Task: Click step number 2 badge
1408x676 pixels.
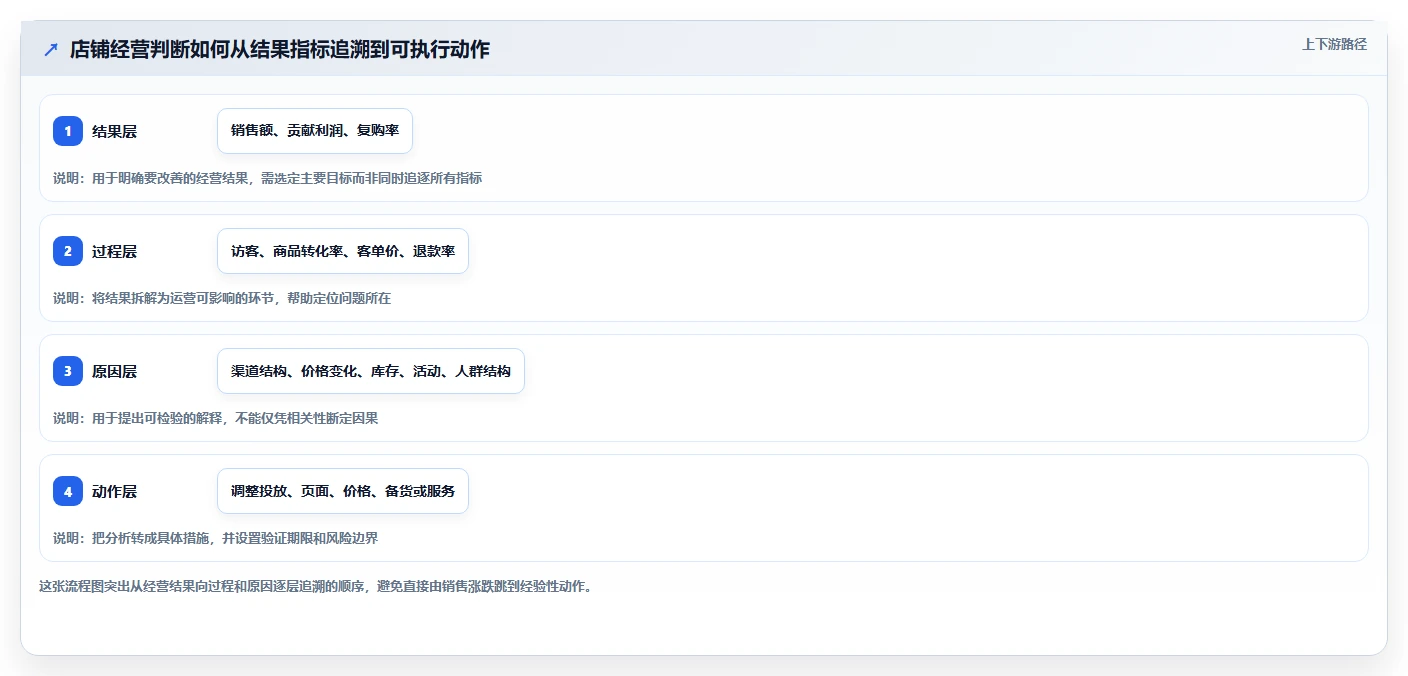Action: [68, 251]
